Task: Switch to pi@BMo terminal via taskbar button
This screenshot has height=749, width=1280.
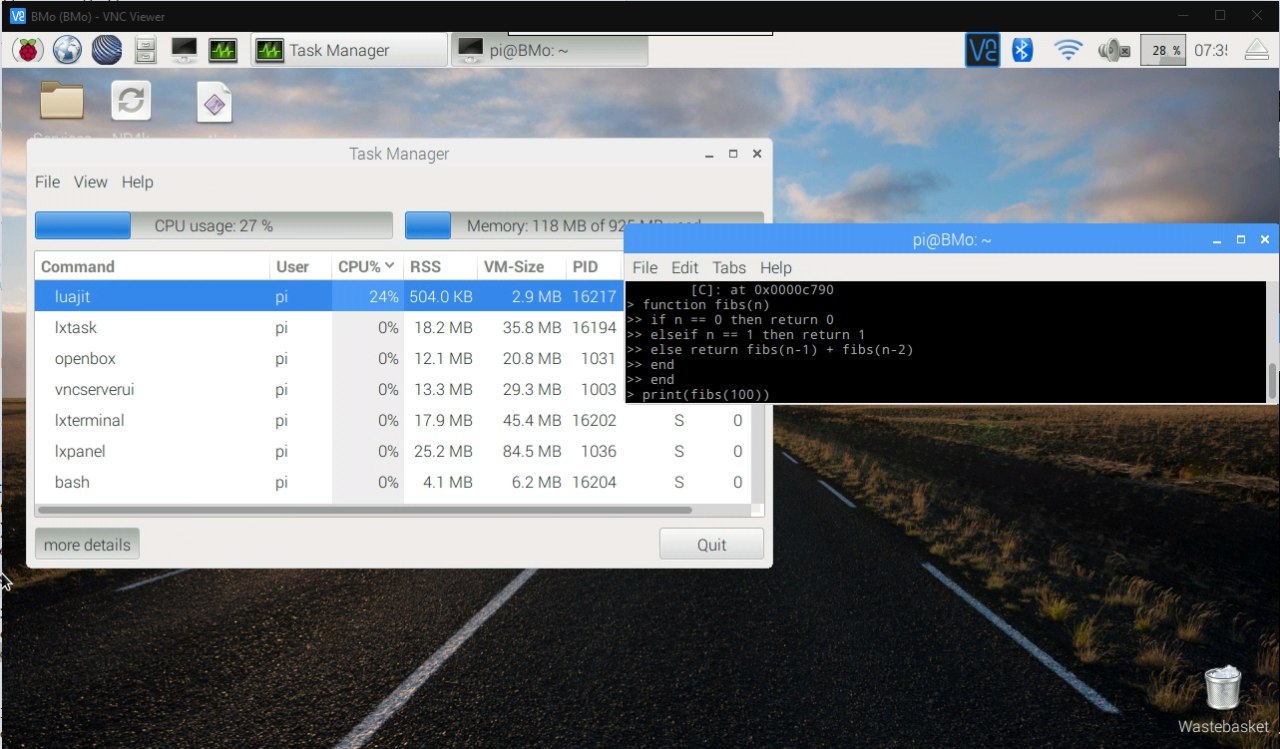Action: tap(549, 50)
